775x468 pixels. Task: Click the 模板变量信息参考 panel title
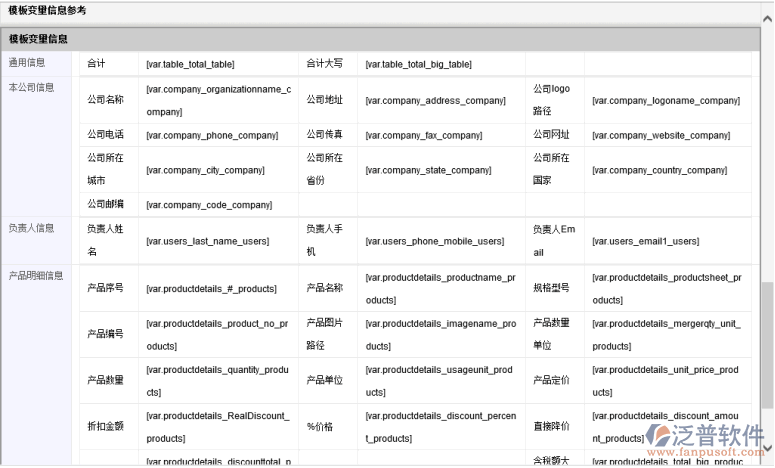point(47,10)
